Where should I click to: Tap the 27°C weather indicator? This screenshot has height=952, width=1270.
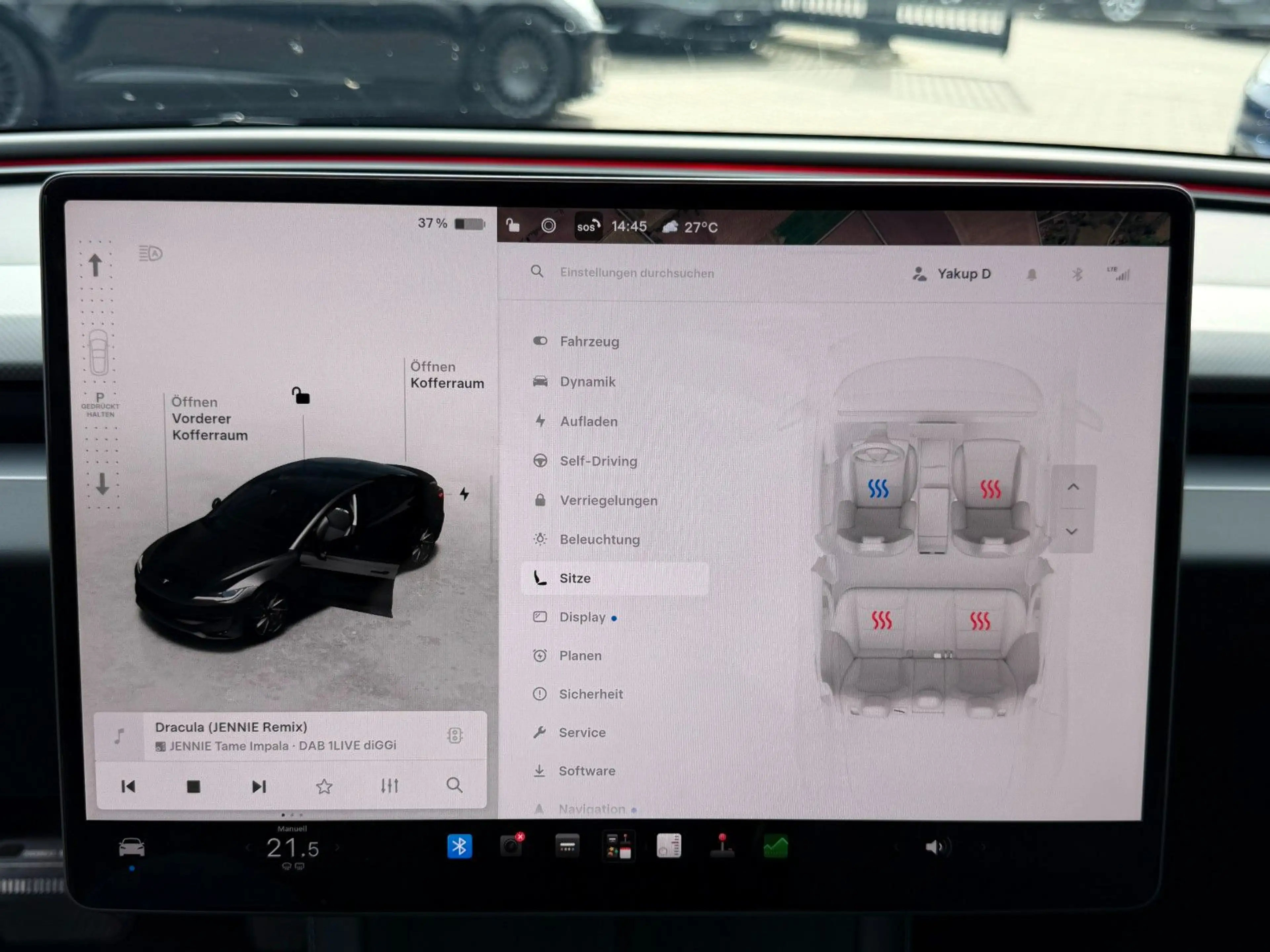pos(690,227)
